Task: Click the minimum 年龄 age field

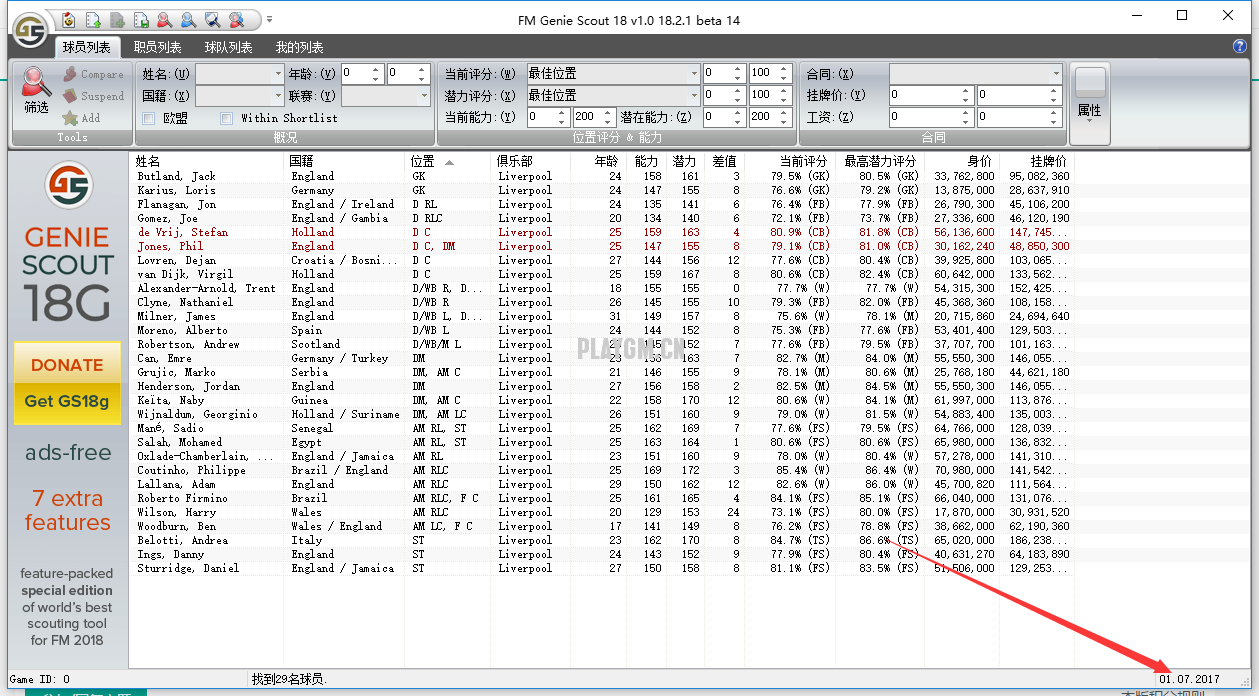Action: 356,74
